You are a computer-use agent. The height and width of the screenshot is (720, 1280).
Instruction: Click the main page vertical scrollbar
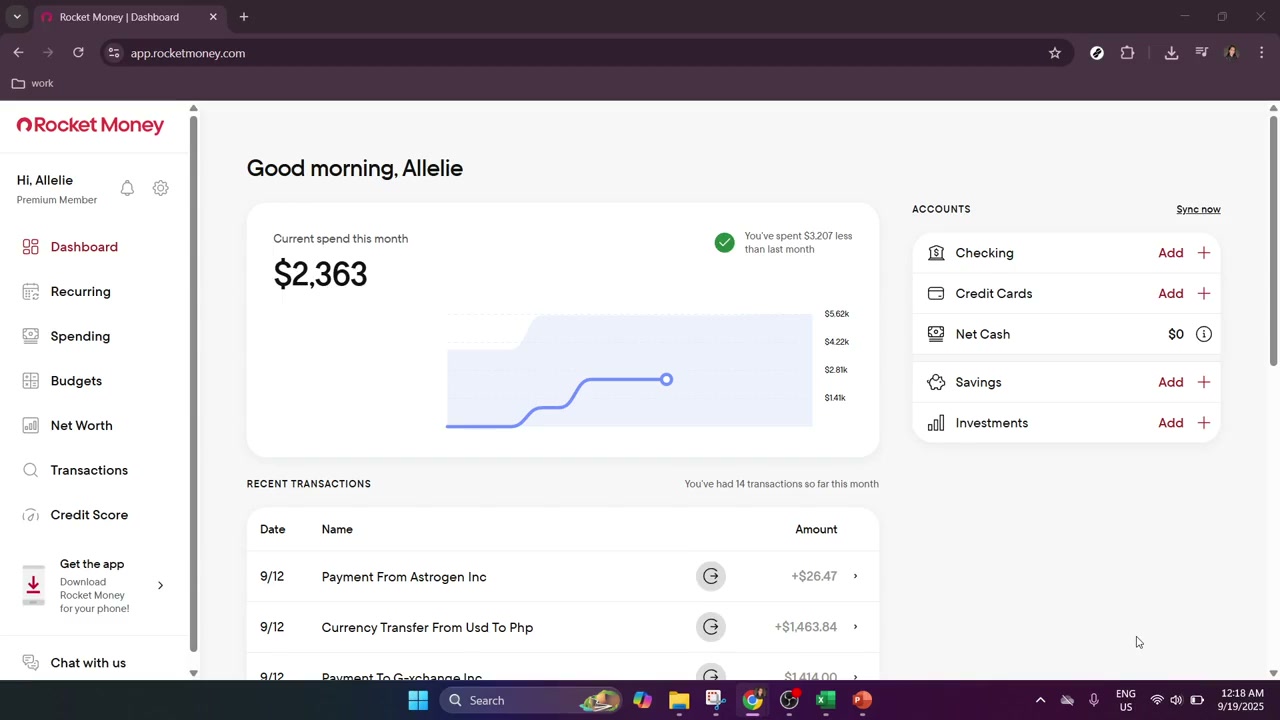(x=1273, y=240)
